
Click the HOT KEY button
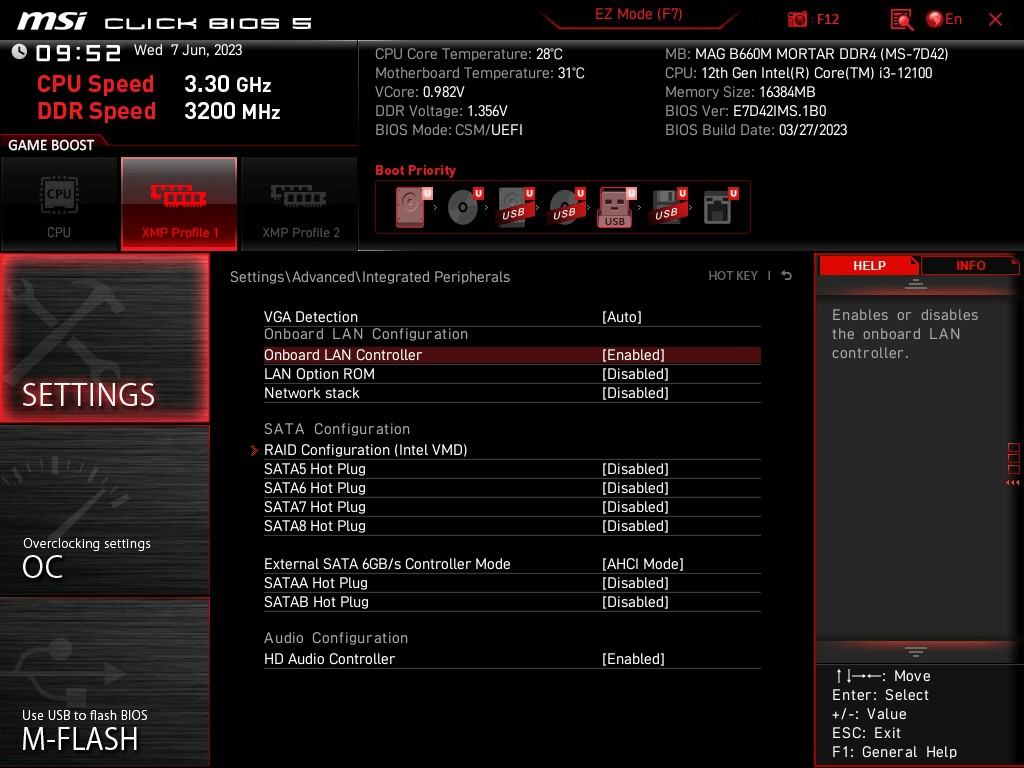pos(733,276)
